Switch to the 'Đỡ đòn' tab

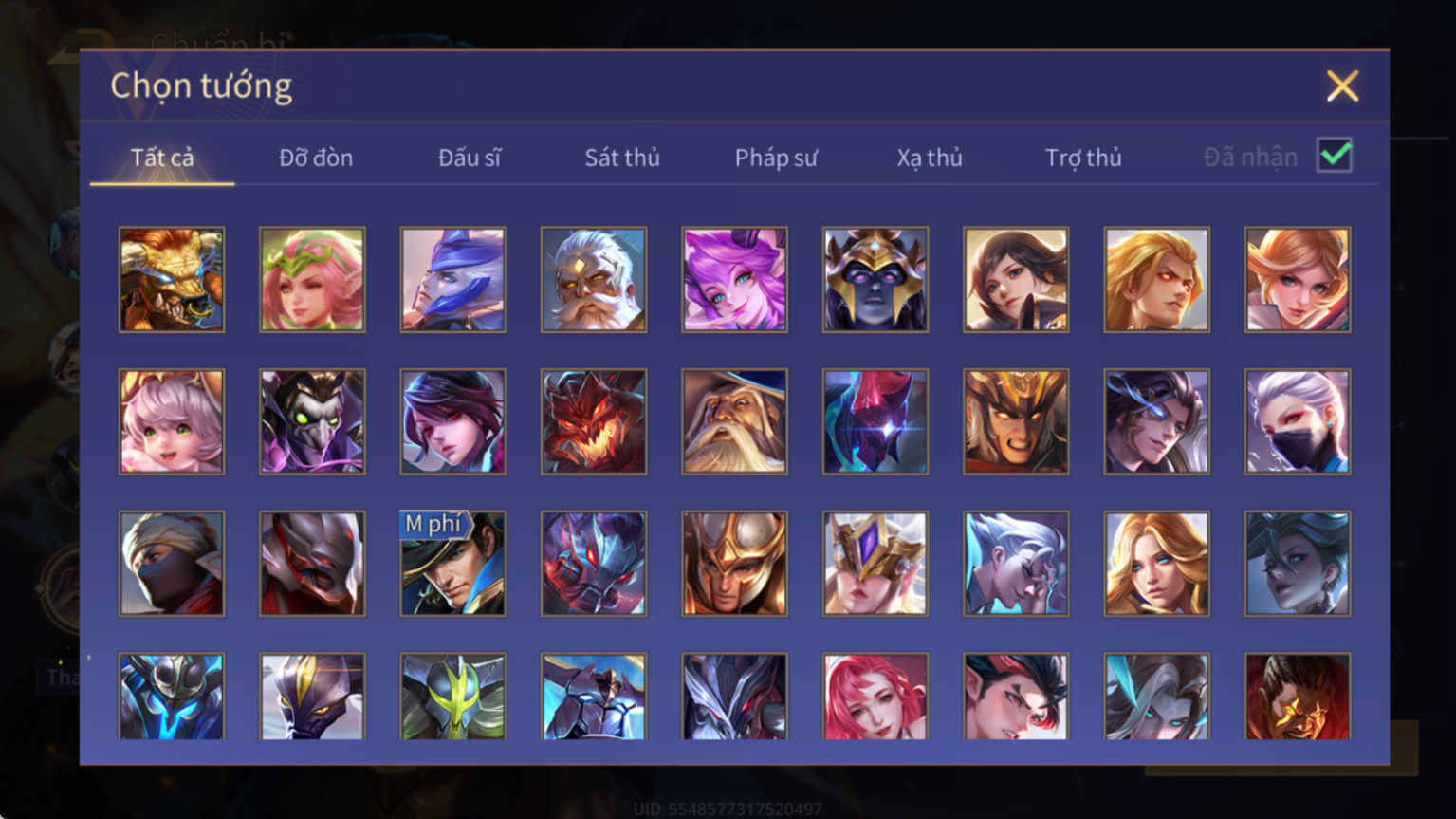click(316, 158)
